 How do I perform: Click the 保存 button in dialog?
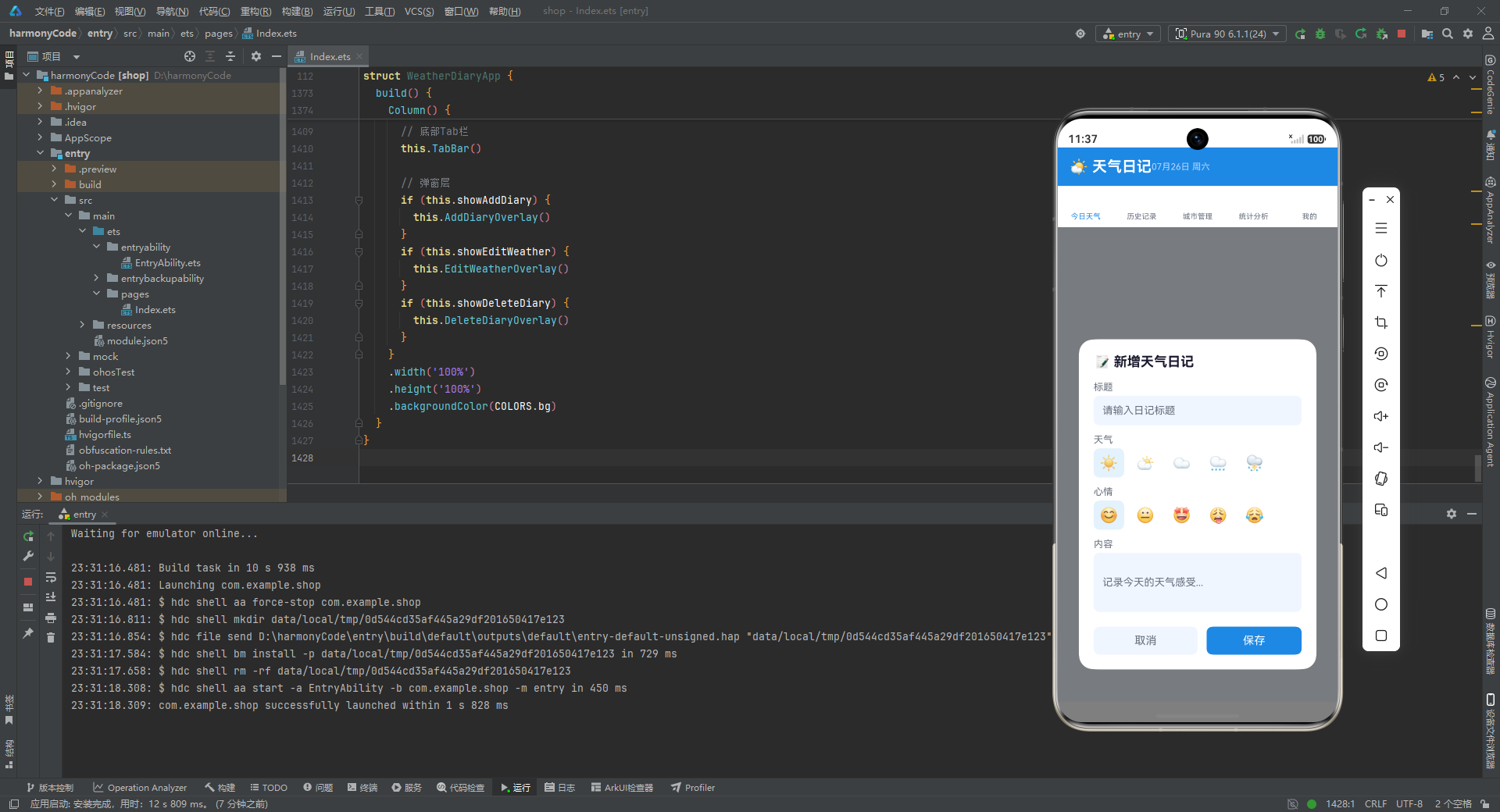(x=1254, y=640)
